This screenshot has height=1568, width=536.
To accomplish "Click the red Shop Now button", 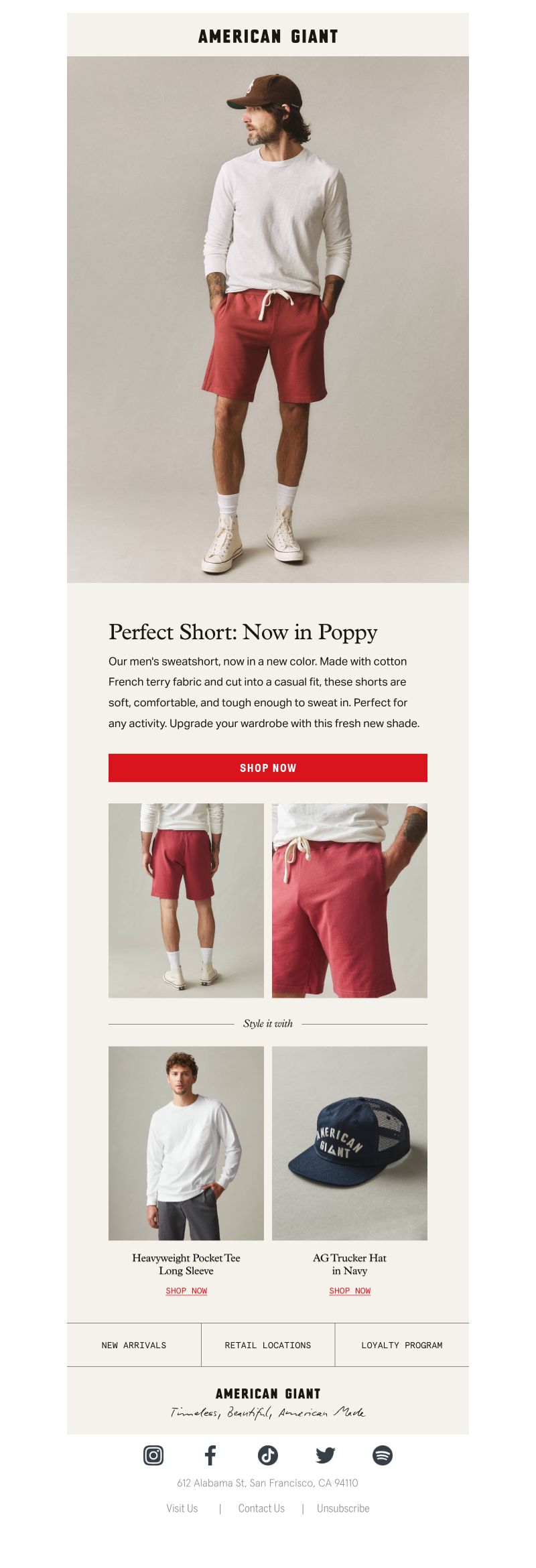I will pos(268,767).
